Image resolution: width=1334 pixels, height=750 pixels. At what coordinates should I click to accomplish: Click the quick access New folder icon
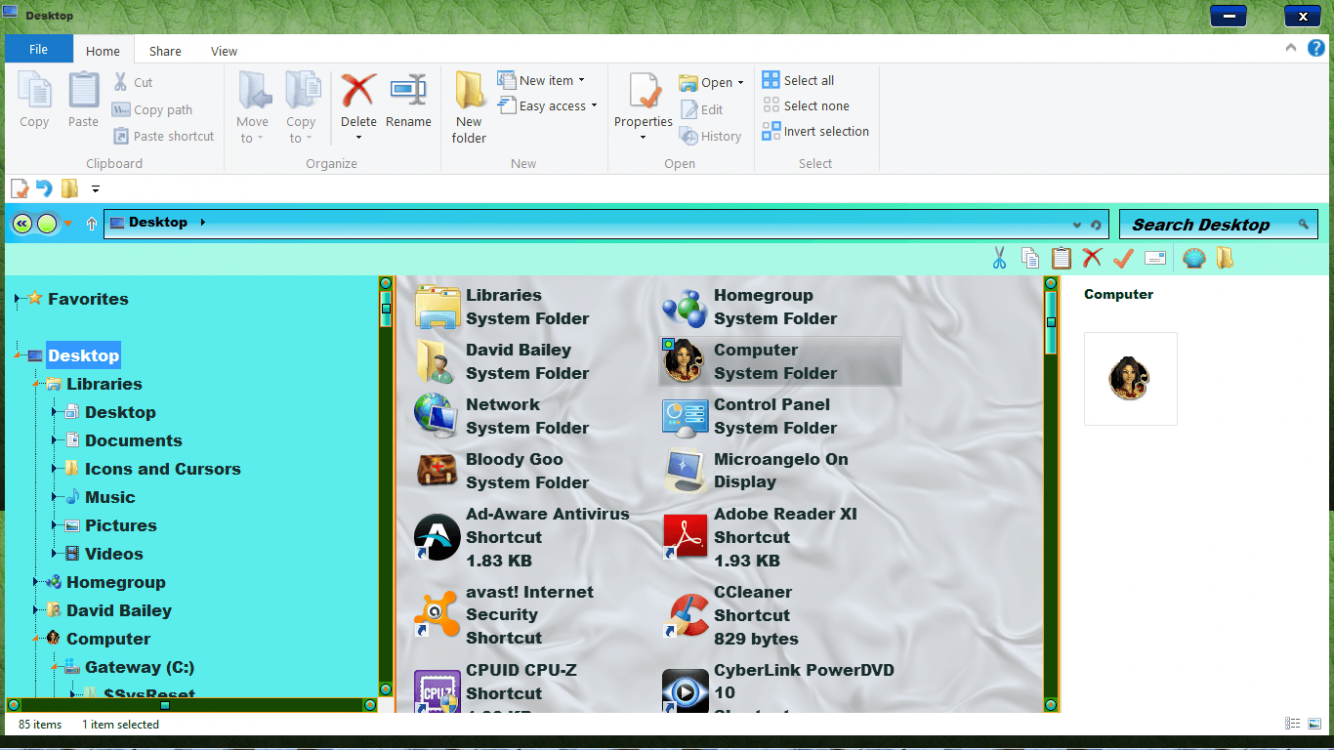[69, 188]
